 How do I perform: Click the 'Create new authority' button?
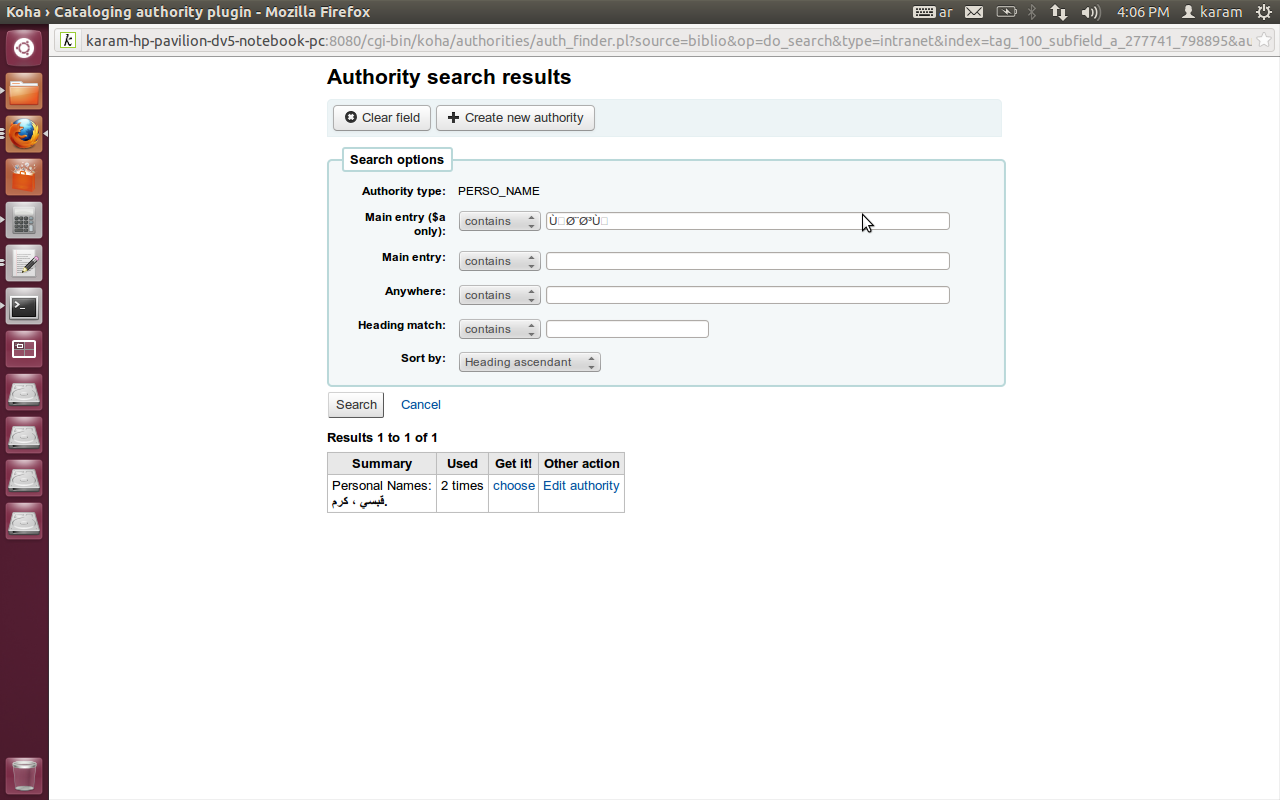click(x=515, y=118)
